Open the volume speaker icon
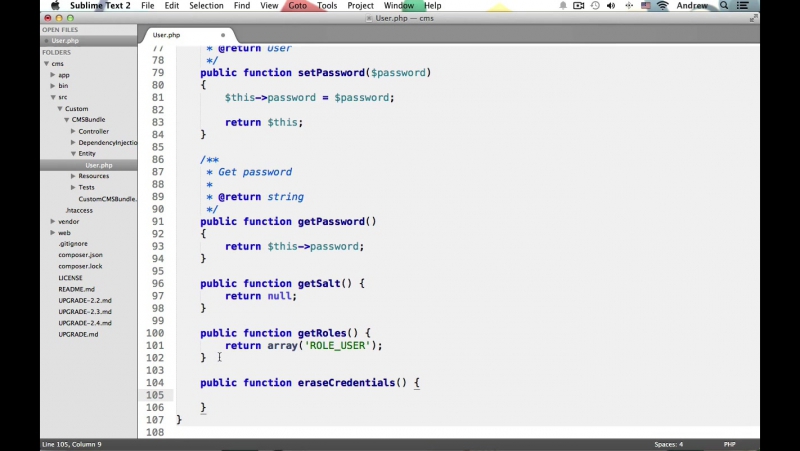The height and width of the screenshot is (451, 800). point(611,6)
